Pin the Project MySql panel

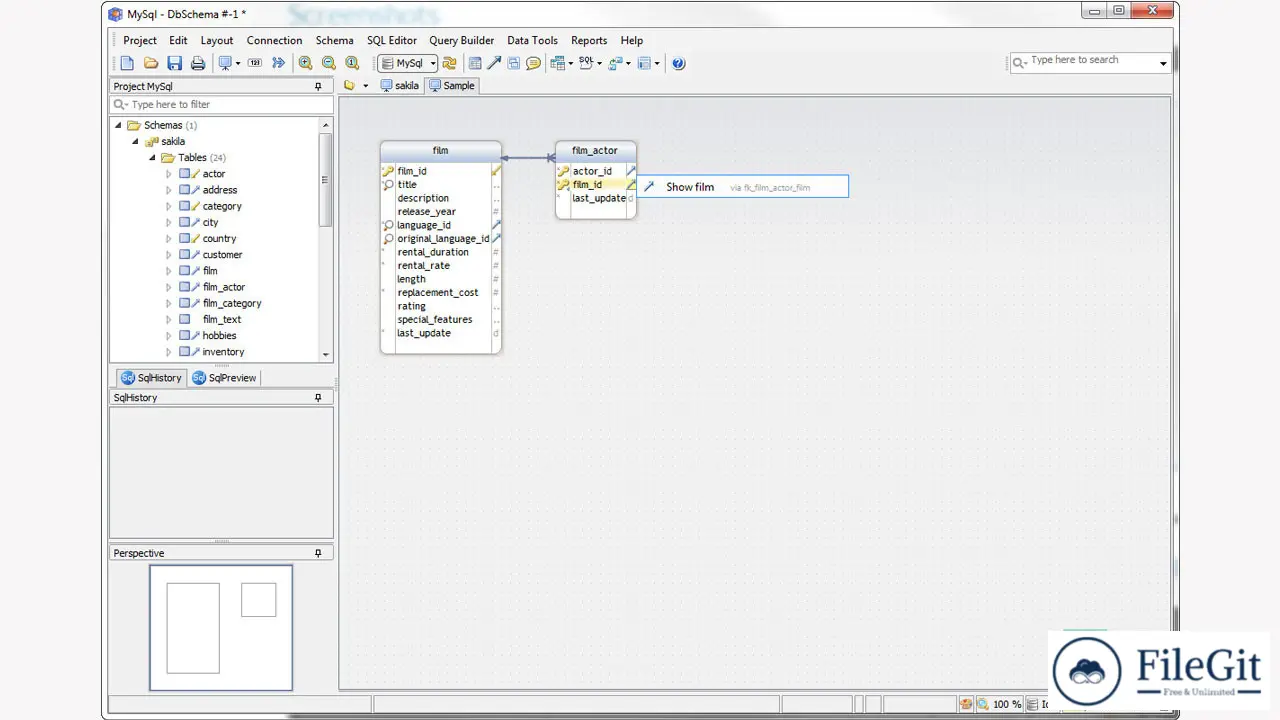tap(319, 87)
